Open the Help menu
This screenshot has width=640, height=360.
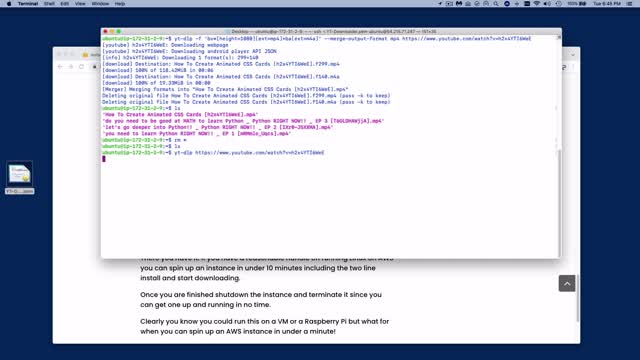click(120, 4)
